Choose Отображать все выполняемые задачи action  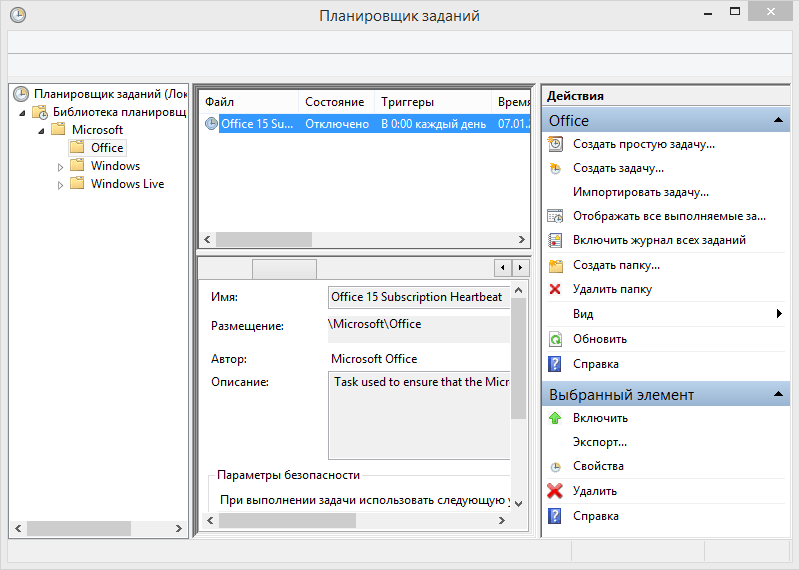(x=669, y=216)
